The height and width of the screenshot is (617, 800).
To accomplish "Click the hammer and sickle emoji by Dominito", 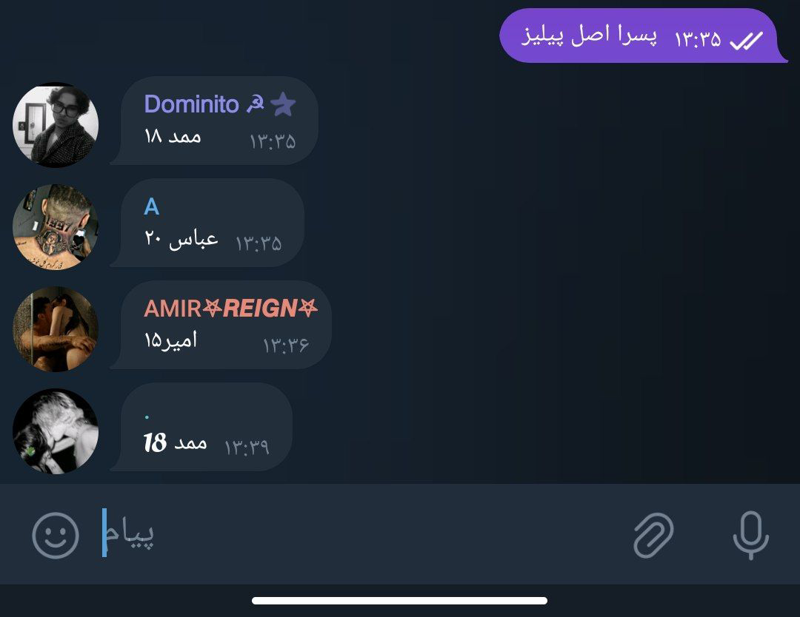I will point(255,104).
